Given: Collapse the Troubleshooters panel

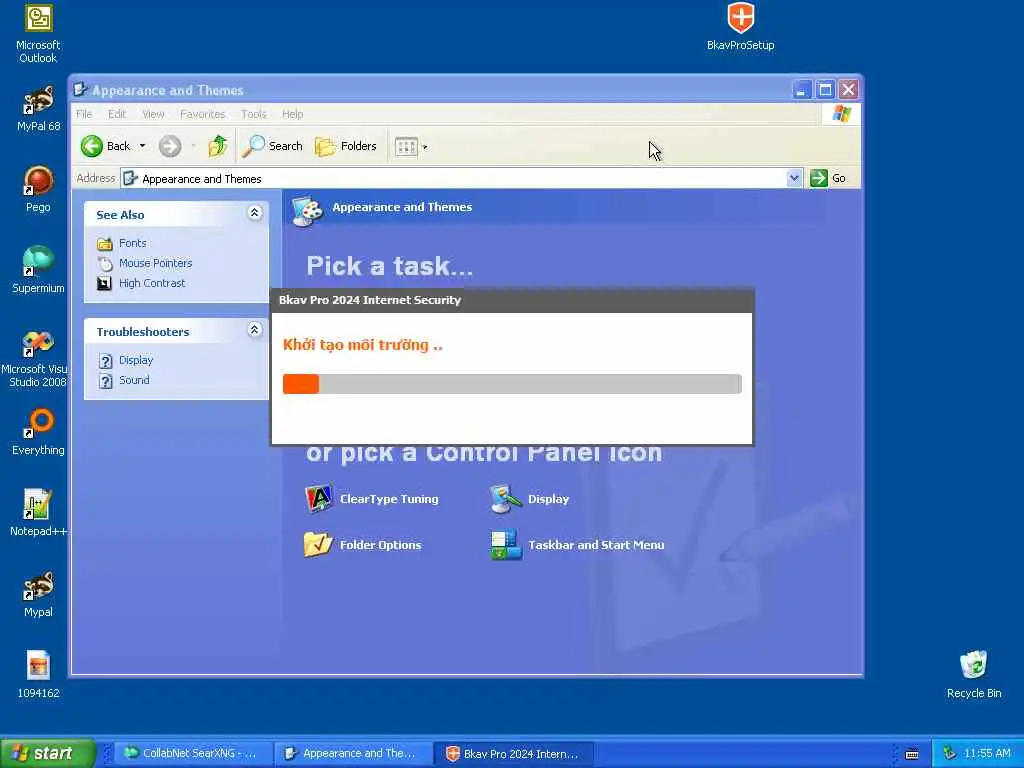Looking at the screenshot, I should [x=255, y=330].
